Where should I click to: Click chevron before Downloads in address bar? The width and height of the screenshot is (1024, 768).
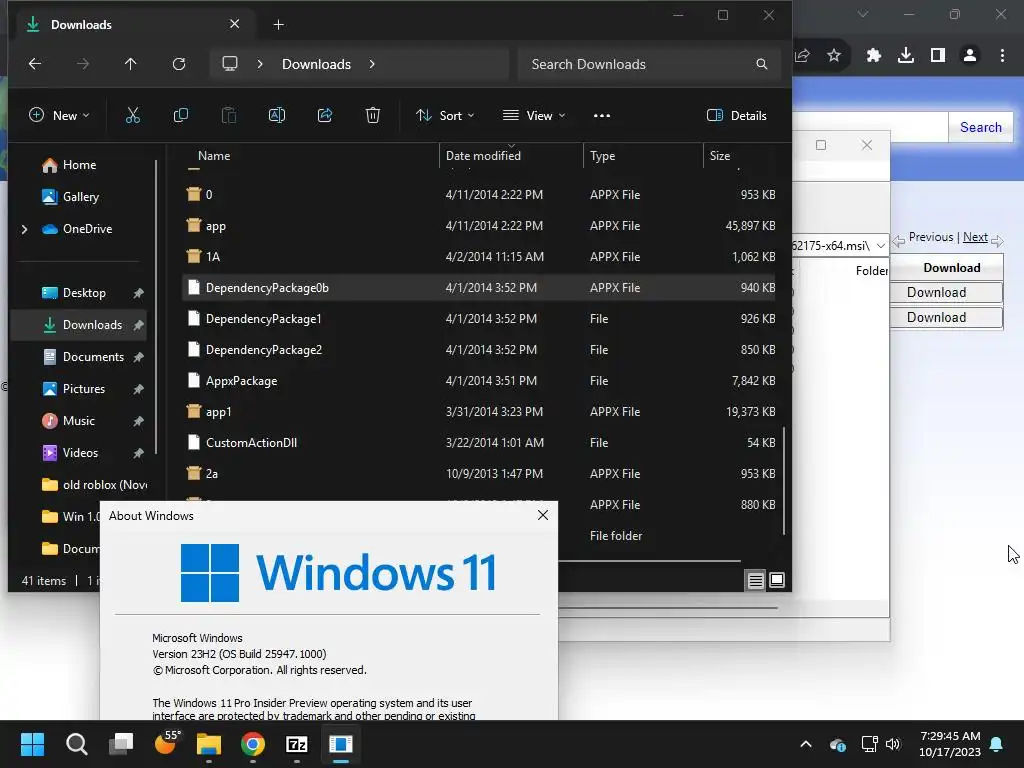coord(260,64)
